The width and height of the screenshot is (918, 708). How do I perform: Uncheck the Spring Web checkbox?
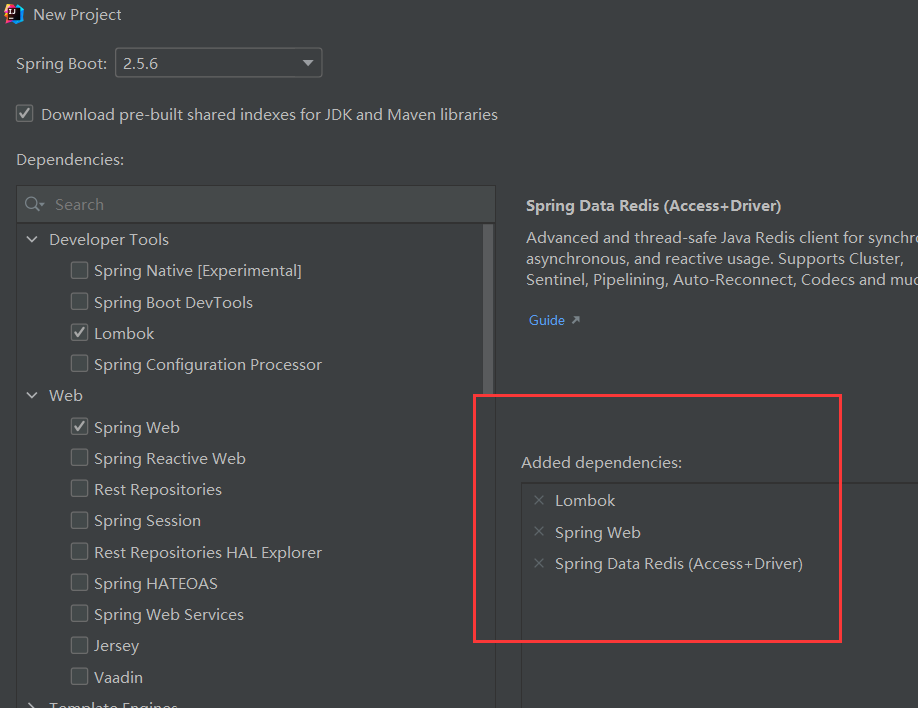click(80, 426)
